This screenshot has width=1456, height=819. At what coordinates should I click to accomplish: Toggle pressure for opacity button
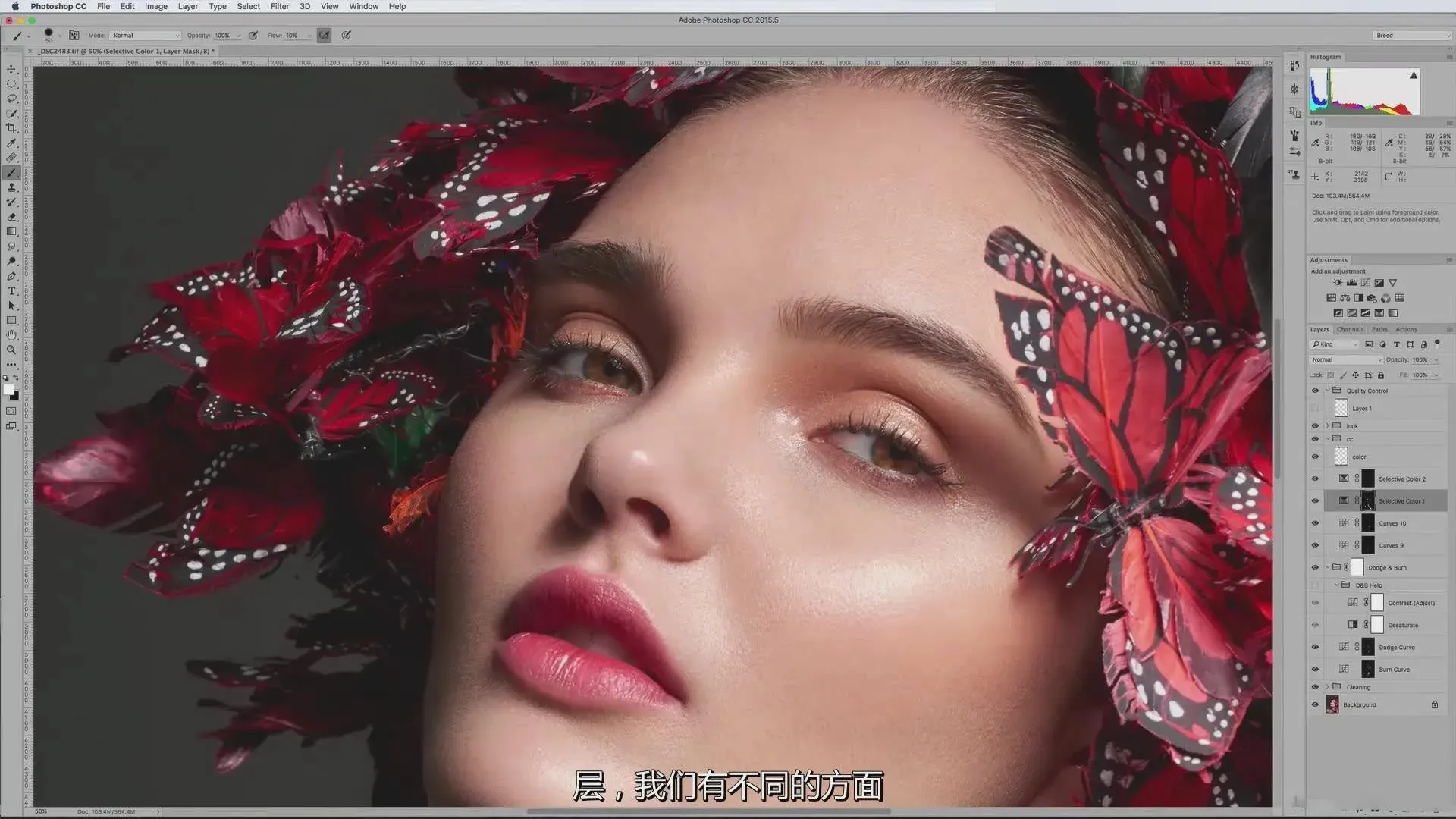point(253,35)
